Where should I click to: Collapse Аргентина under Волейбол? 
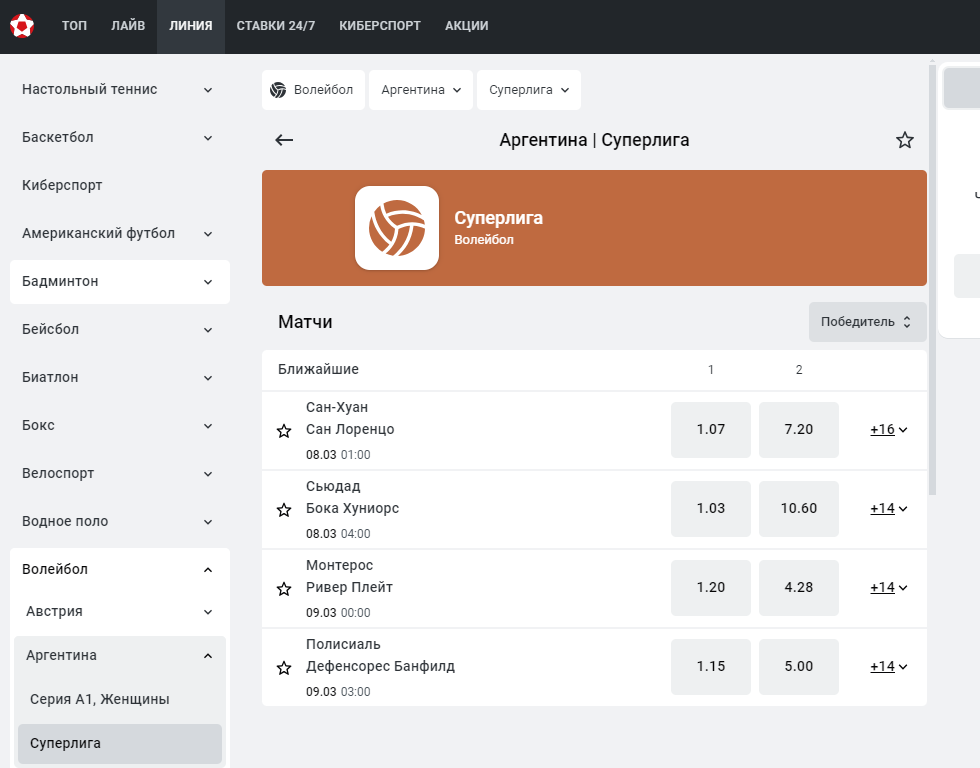[x=120, y=656]
